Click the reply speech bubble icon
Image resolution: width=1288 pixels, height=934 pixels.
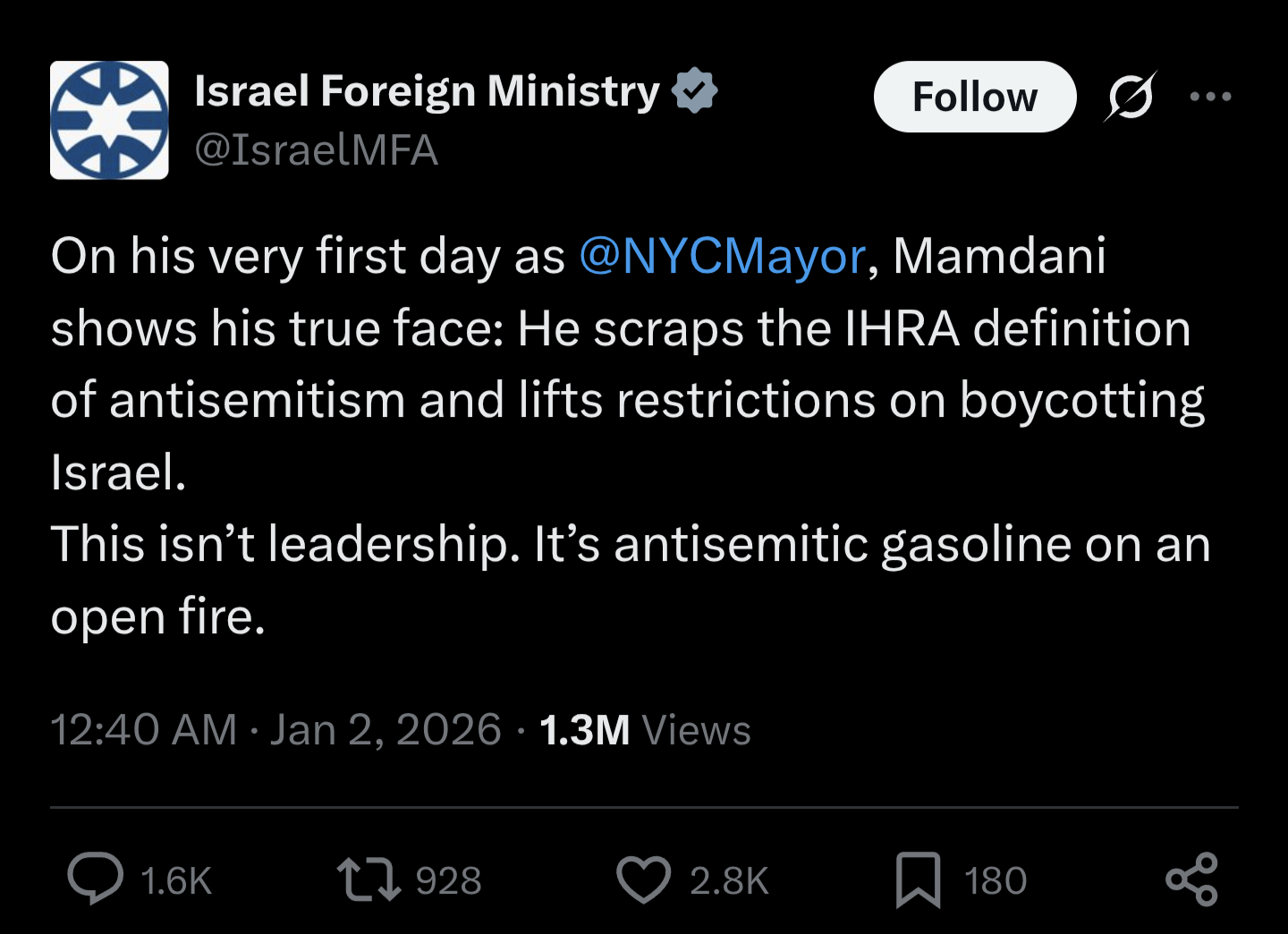pyautogui.click(x=96, y=879)
